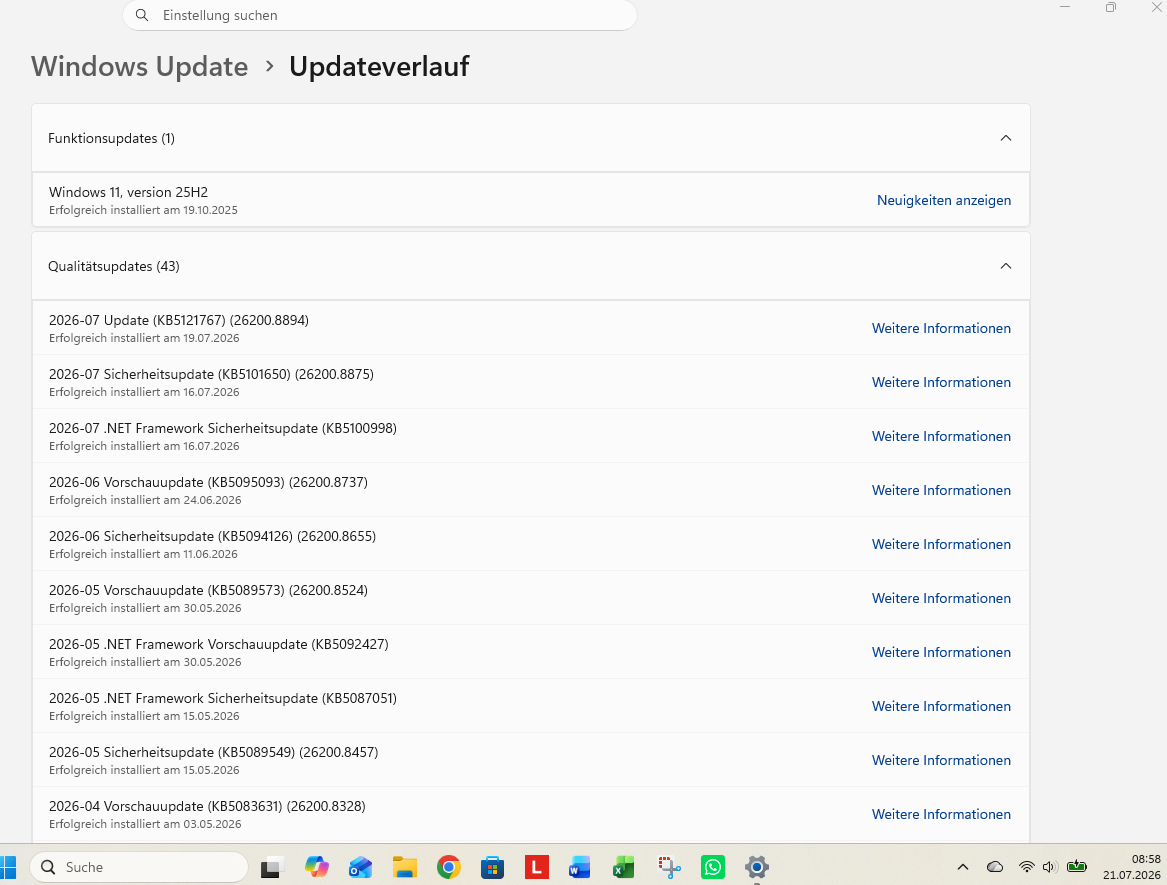Select '2026-04 Vorschauupdate (KB5083631)' title
Screen dimensions: 1167x885
click(x=207, y=806)
